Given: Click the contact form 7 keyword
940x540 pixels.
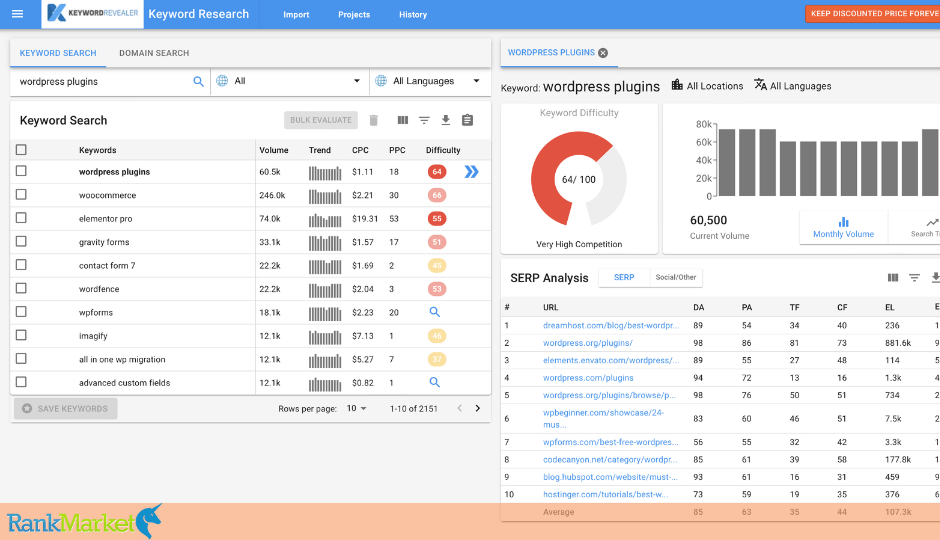Looking at the screenshot, I should pos(107,266).
